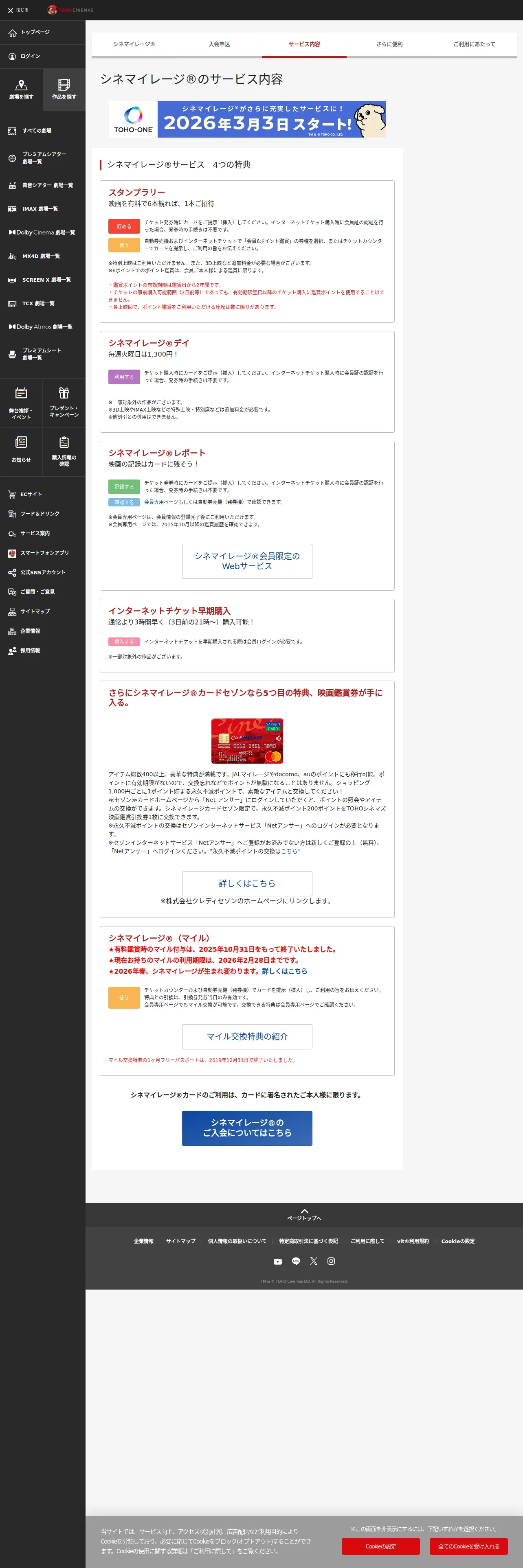Open ご利用に際して footer link
This screenshot has height=1568, width=523.
point(367,1241)
